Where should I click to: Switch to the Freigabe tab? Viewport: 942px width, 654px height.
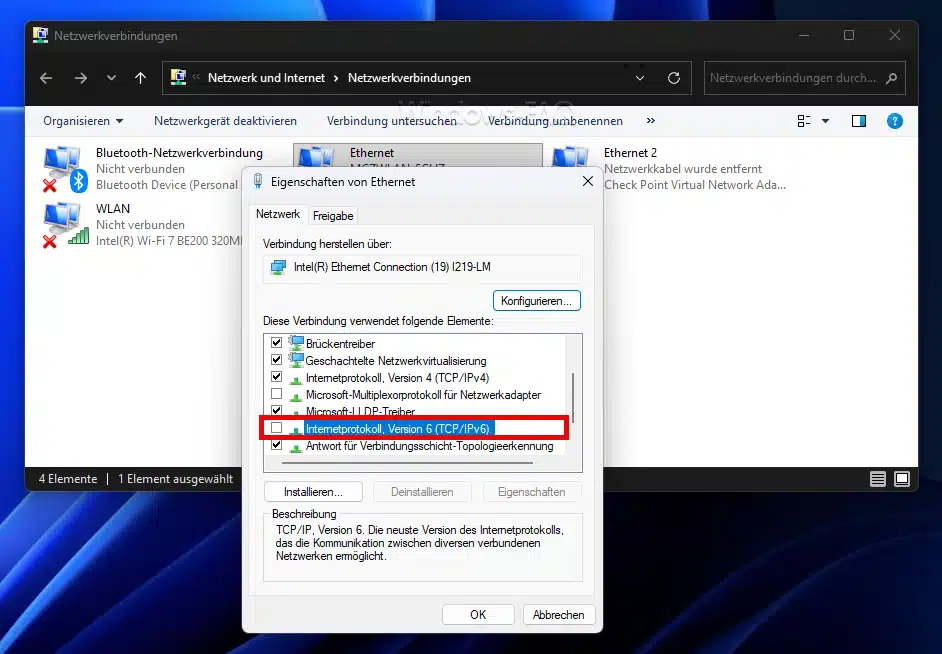point(333,215)
